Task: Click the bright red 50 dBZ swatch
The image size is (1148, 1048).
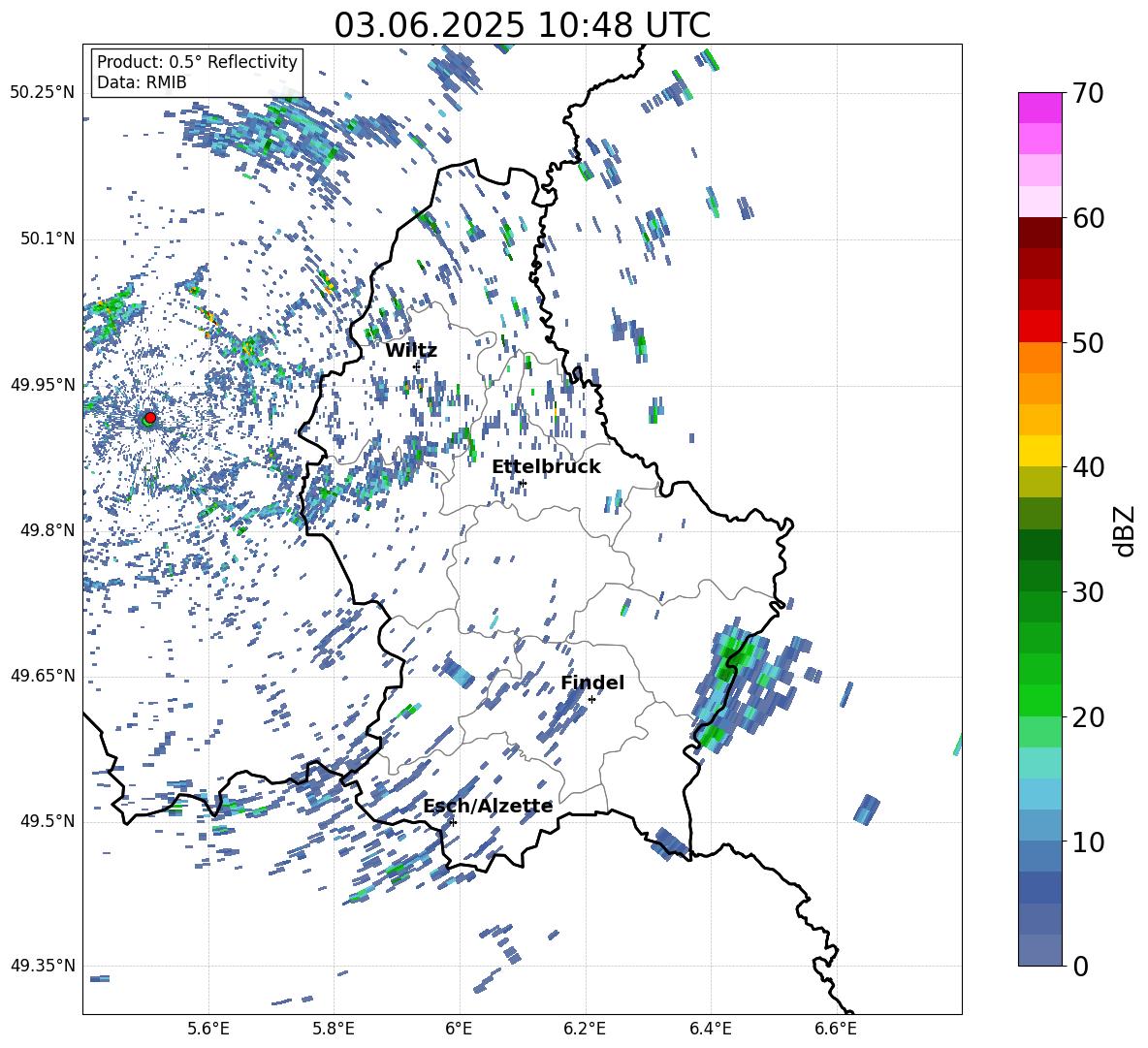Action: click(1039, 327)
